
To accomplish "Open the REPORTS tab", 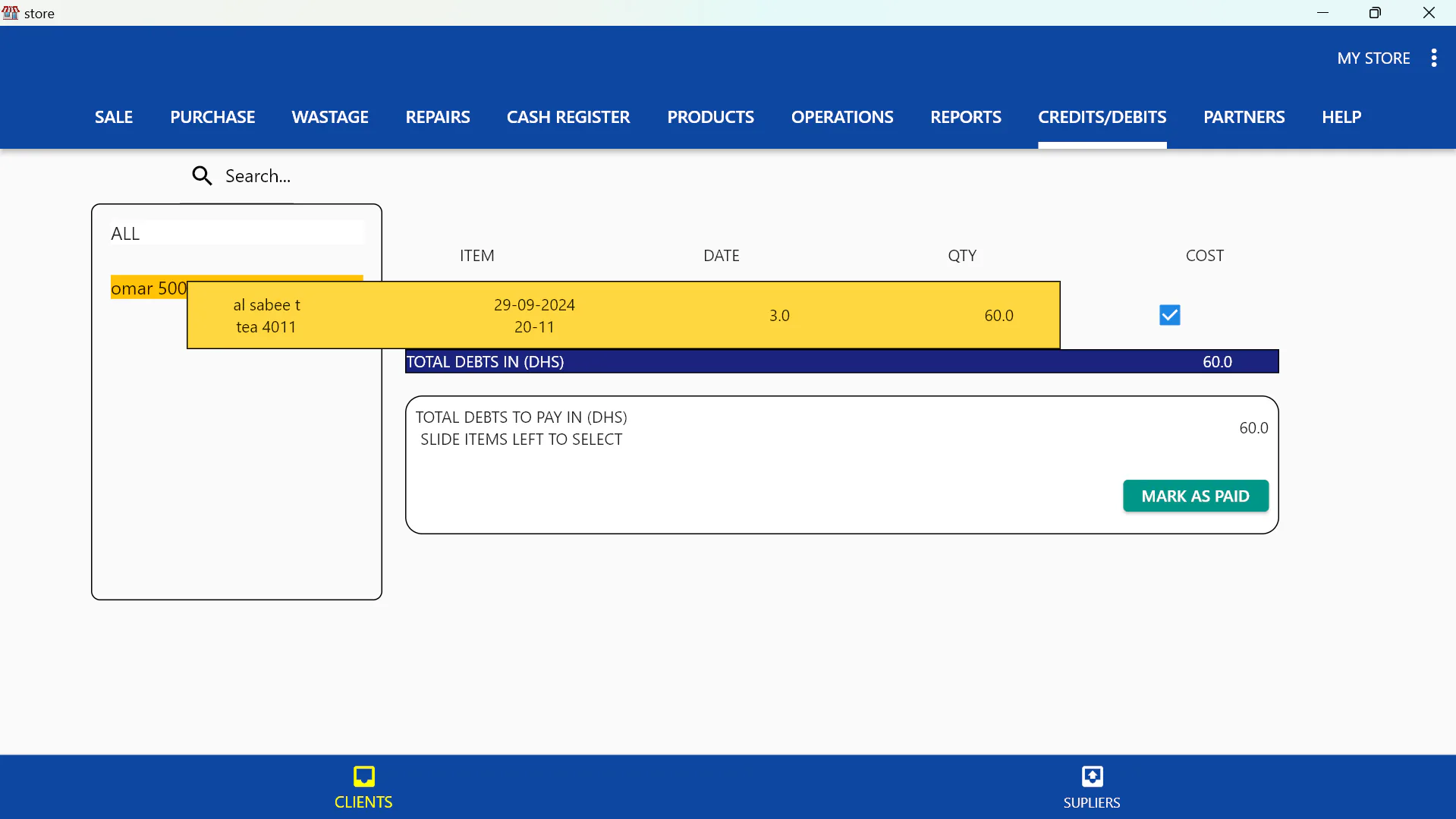I will click(x=966, y=117).
